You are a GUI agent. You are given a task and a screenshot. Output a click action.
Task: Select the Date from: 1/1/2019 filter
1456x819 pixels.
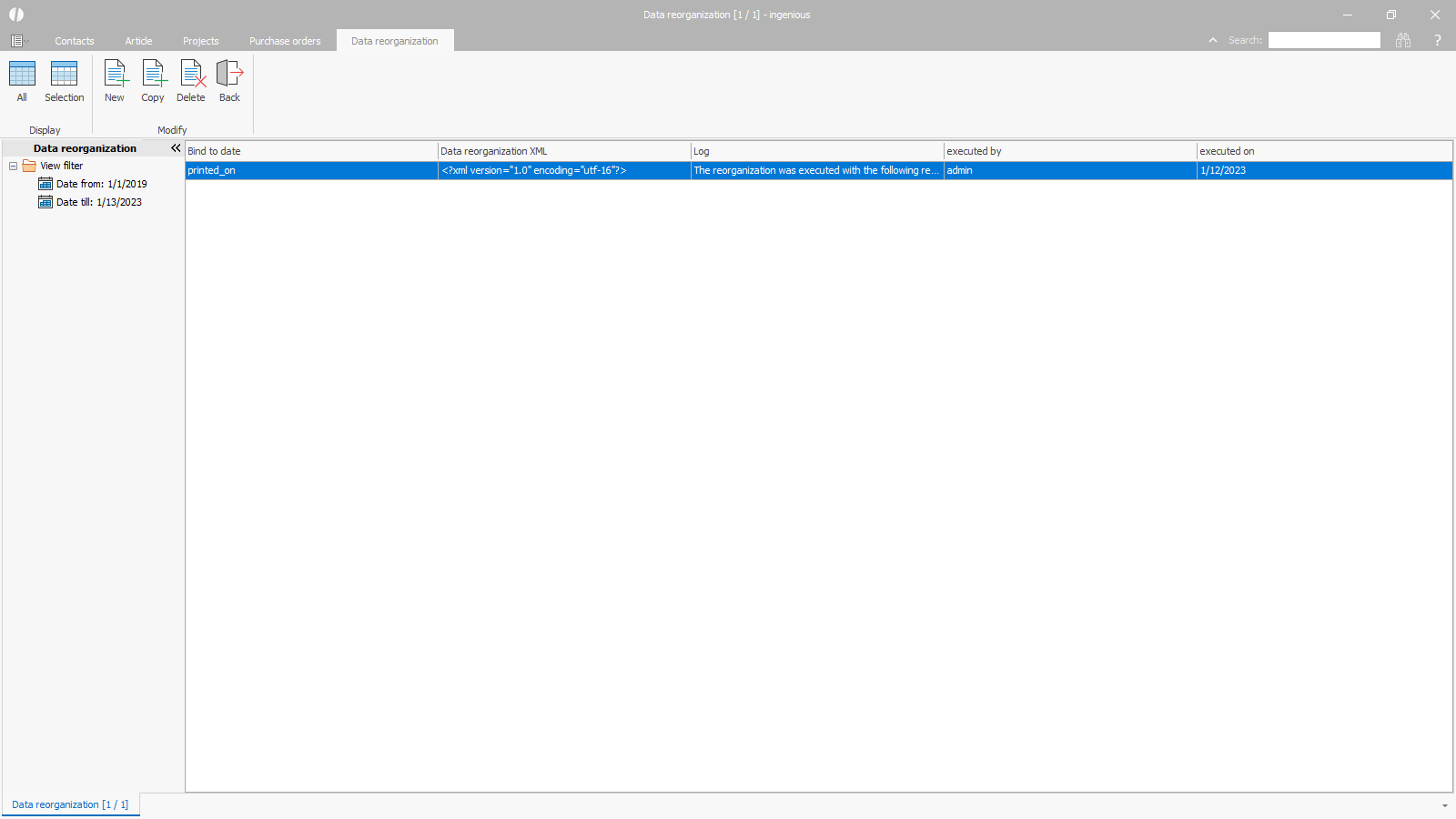coord(101,184)
